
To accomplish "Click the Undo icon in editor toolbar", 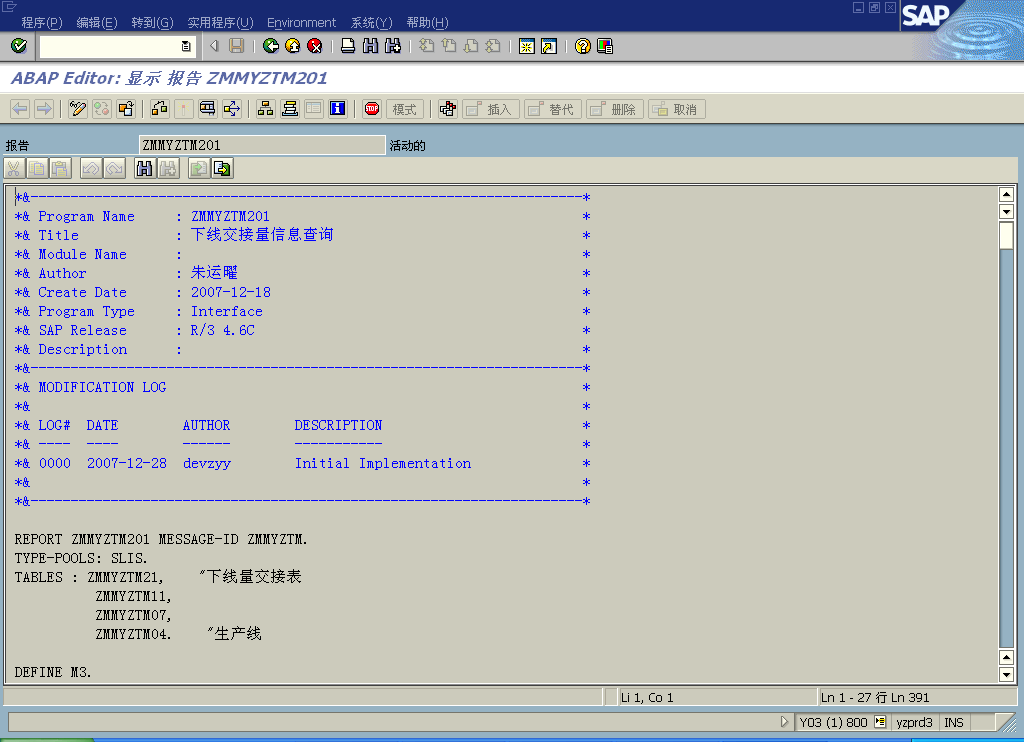I will click(x=91, y=169).
